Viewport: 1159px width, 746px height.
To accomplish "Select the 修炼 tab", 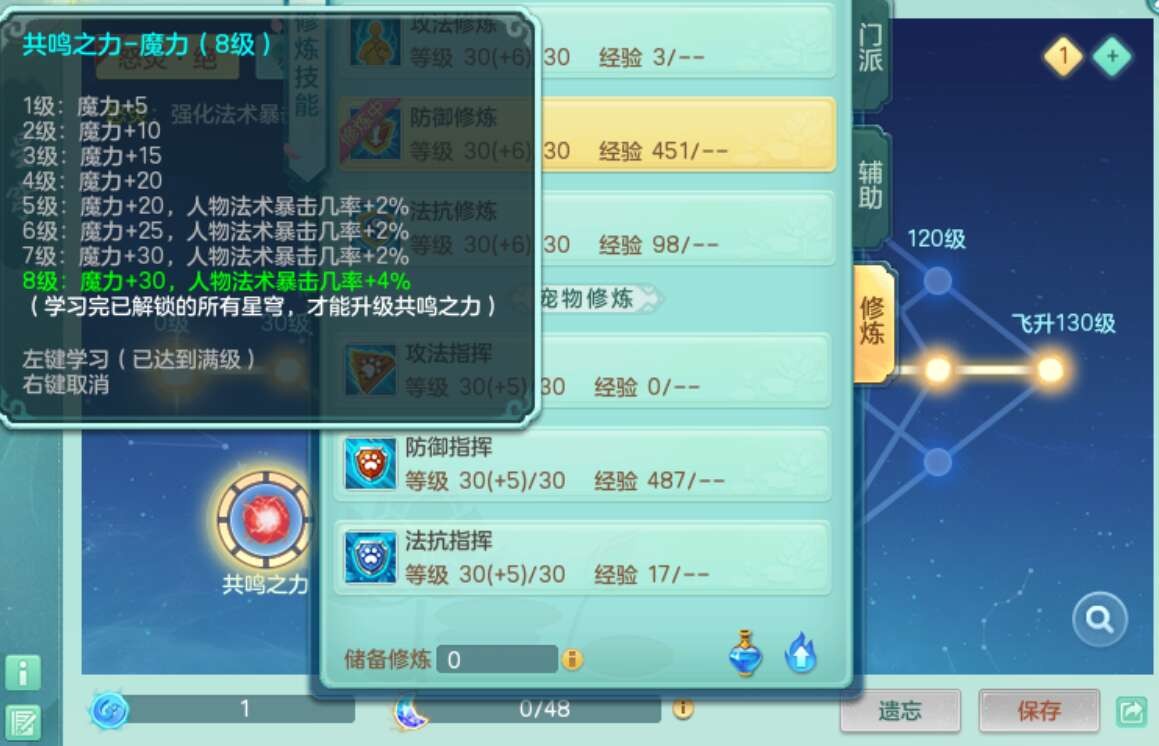I will coord(871,322).
